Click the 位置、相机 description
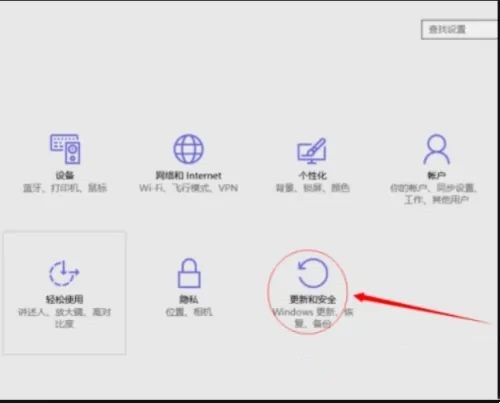The width and height of the screenshot is (500, 403). pos(189,312)
